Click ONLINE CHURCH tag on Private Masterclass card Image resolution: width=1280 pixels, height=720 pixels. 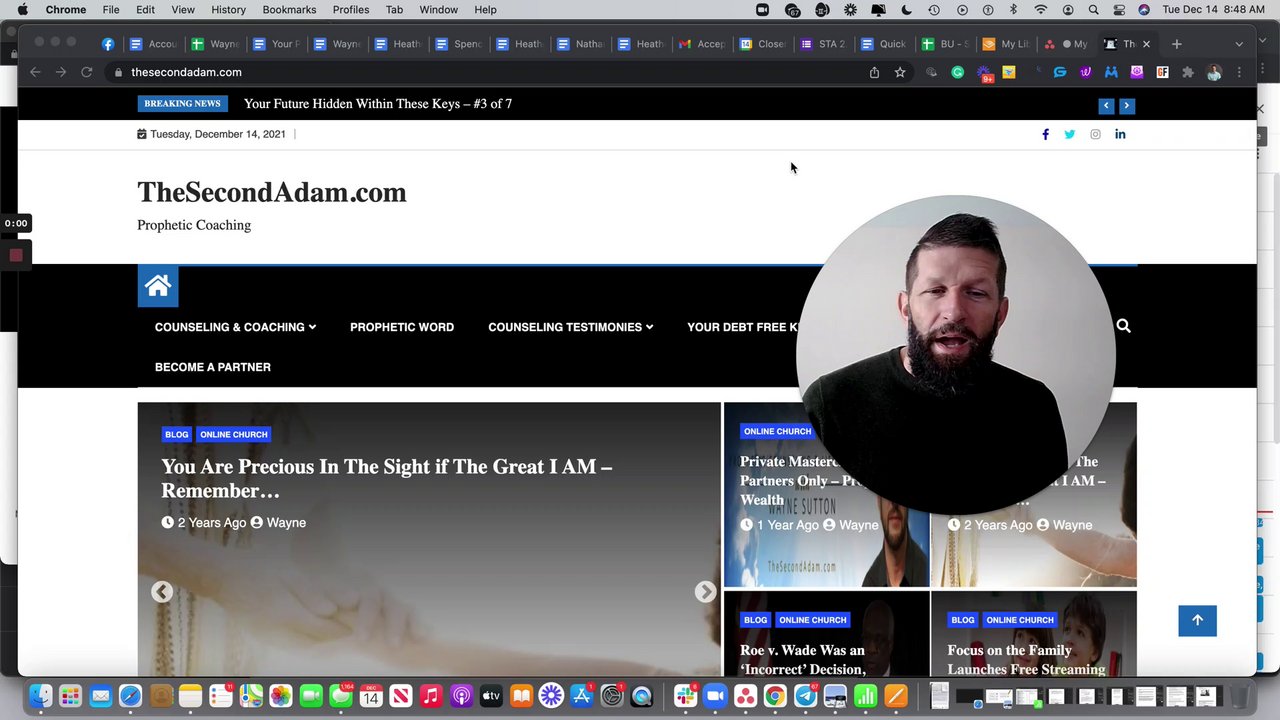pyautogui.click(x=777, y=431)
